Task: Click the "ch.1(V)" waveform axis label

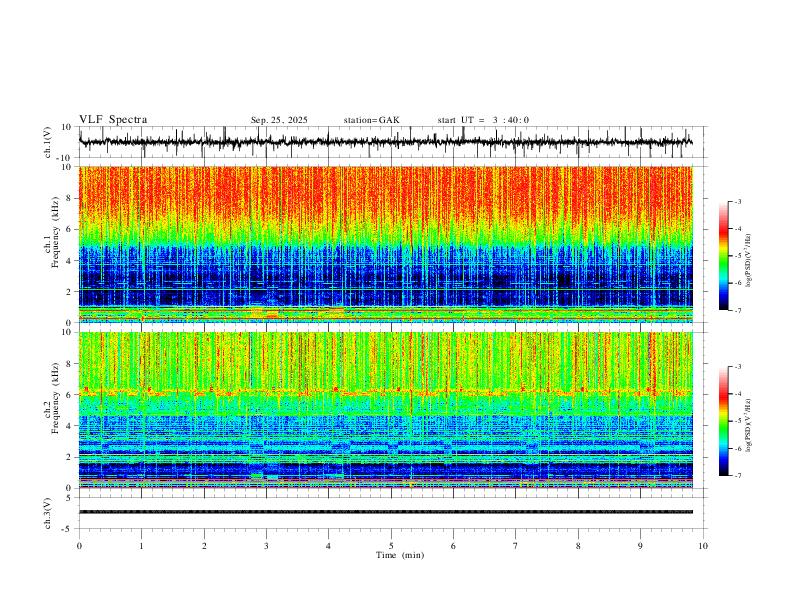Action: 48,142
